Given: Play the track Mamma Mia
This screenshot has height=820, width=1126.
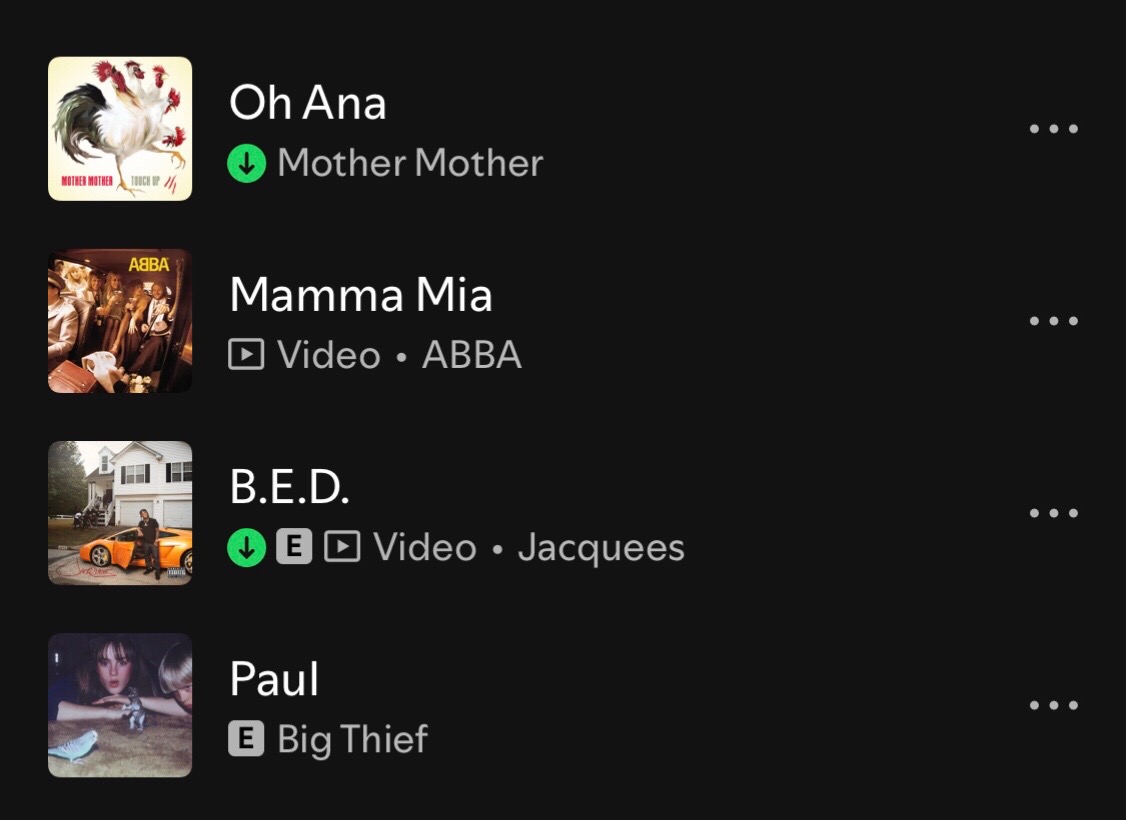Looking at the screenshot, I should pos(360,295).
